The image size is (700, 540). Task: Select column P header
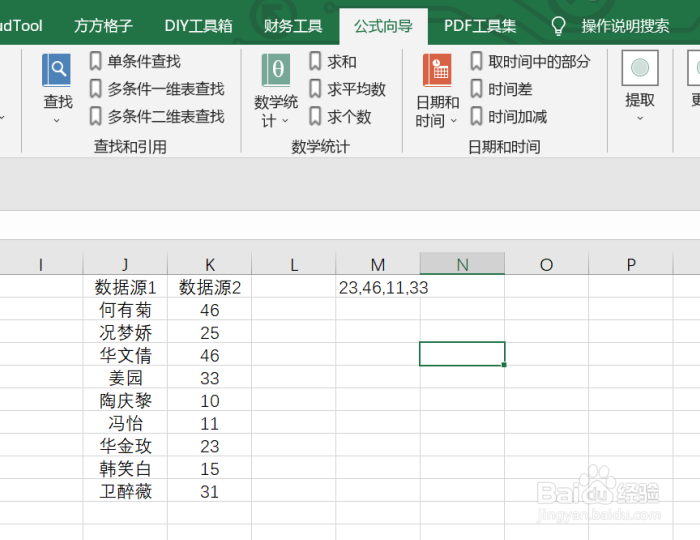click(631, 264)
